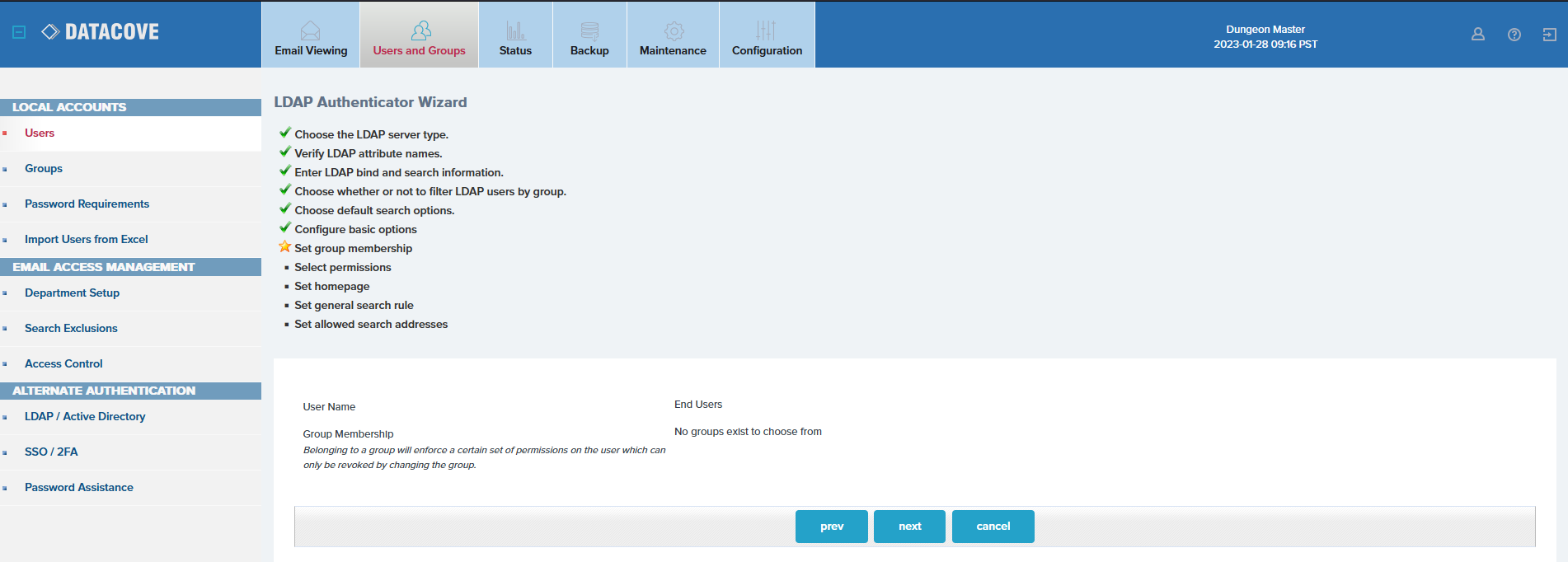Open Department Setup in sidebar
The height and width of the screenshot is (562, 1568).
pyautogui.click(x=72, y=293)
